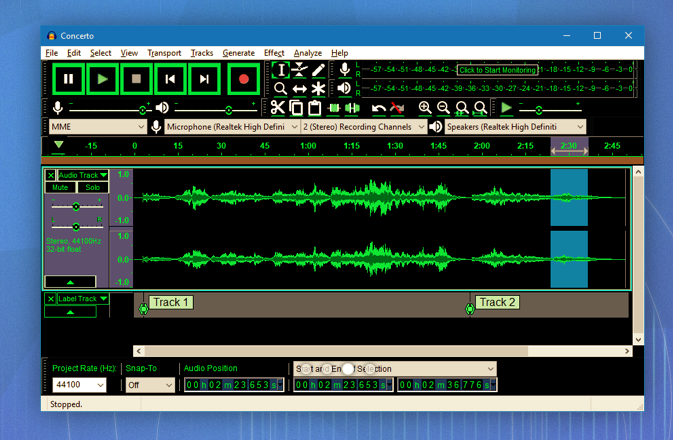This screenshot has width=673, height=440.
Task: Mute the Audio Track
Action: click(x=60, y=188)
